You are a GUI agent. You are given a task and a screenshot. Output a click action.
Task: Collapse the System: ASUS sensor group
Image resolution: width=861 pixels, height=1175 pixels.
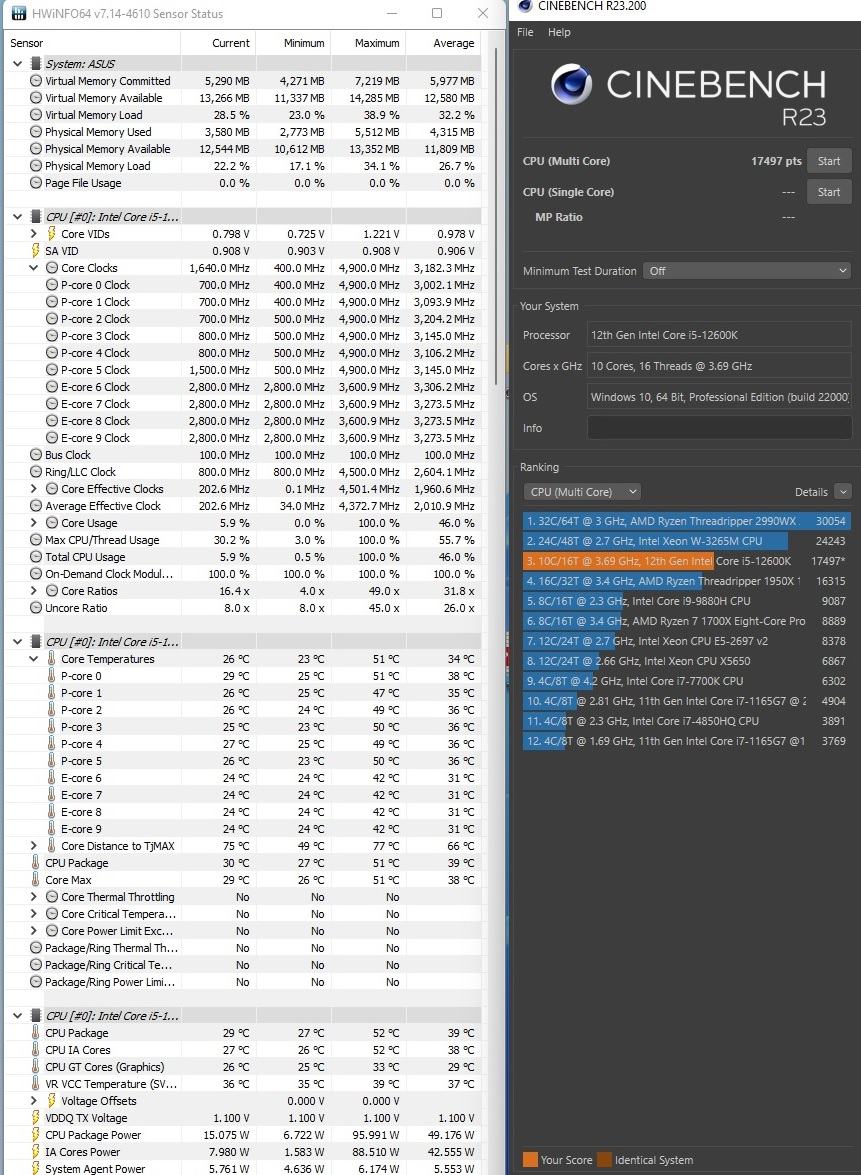(17, 64)
